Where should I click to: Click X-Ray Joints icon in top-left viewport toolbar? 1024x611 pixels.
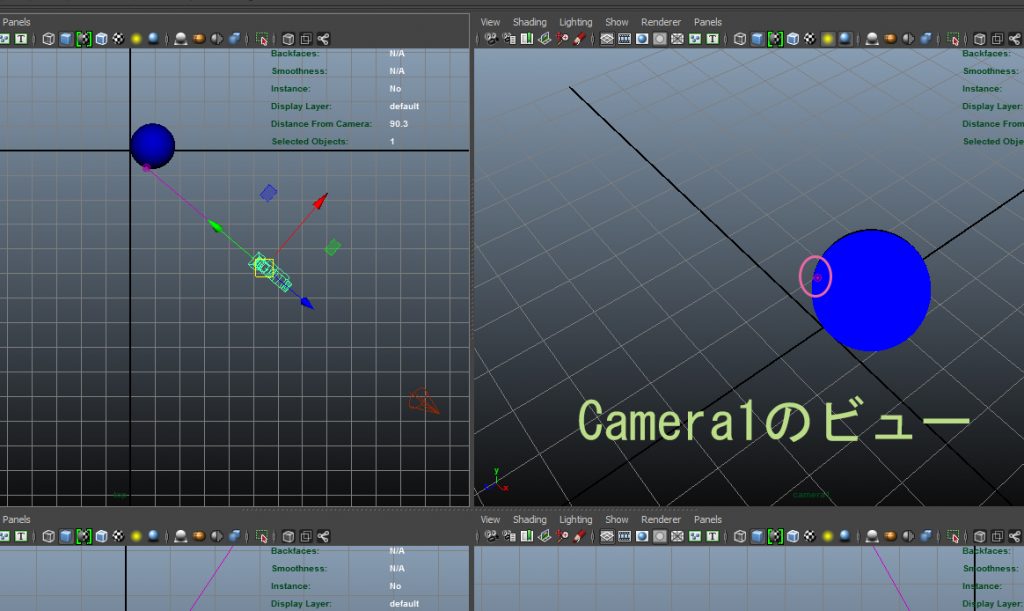[x=323, y=39]
